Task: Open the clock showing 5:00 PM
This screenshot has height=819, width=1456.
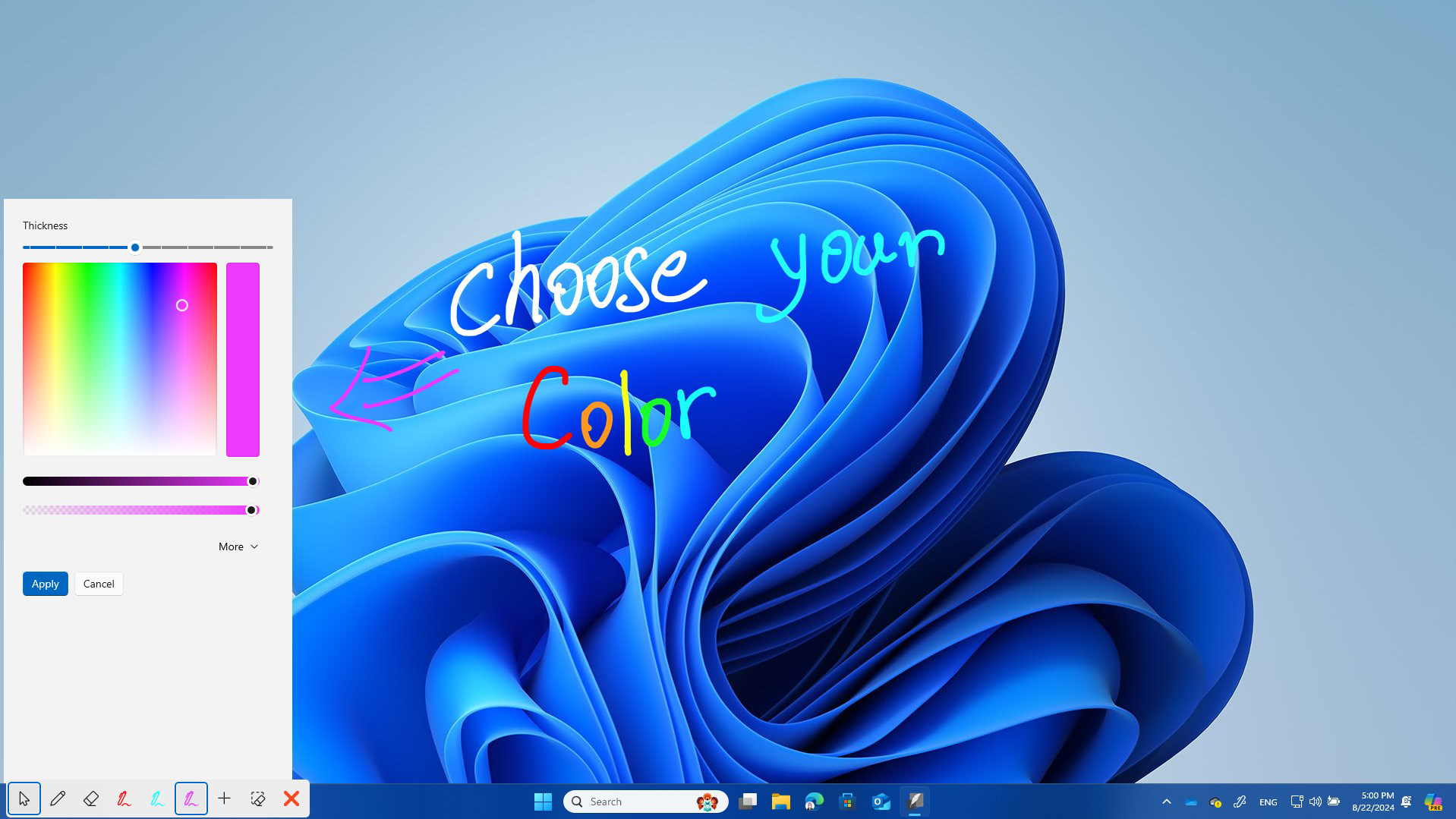Action: pos(1372,802)
